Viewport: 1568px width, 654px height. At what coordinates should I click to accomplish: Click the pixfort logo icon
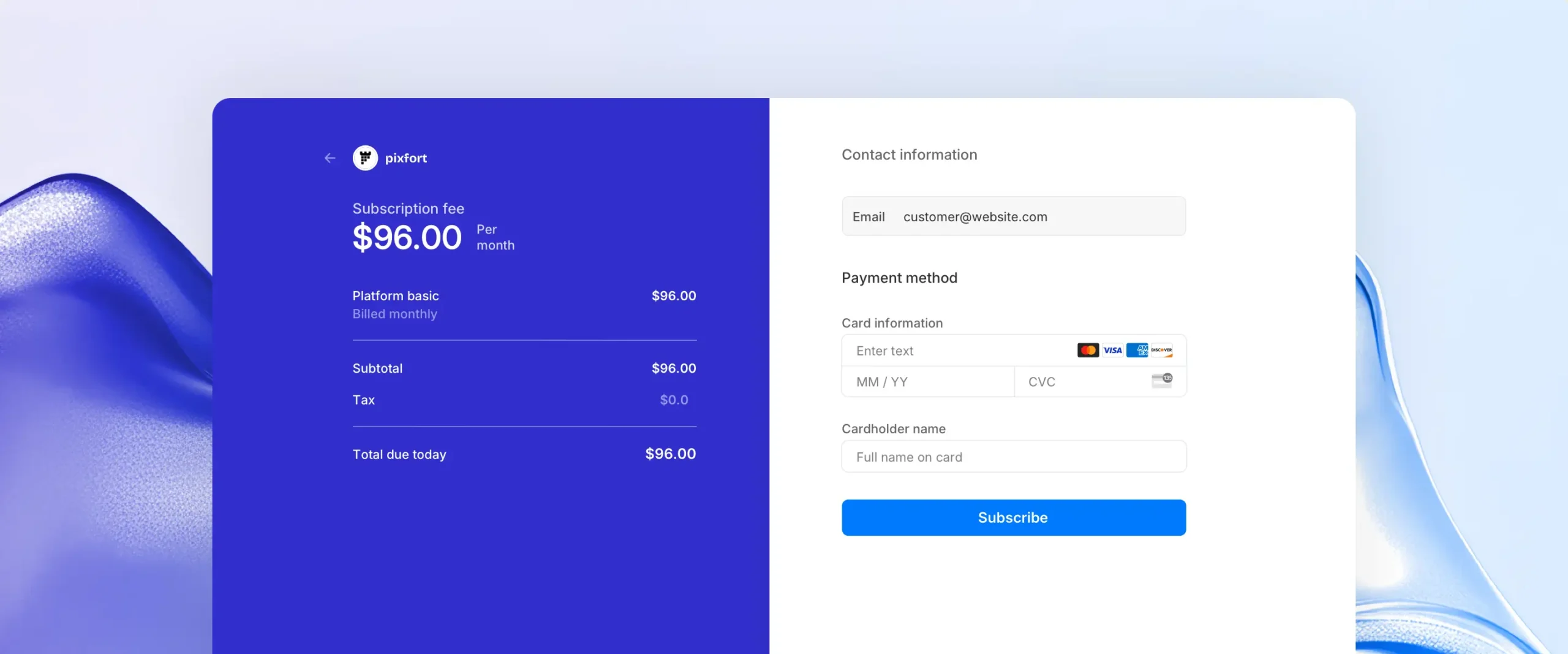point(365,158)
